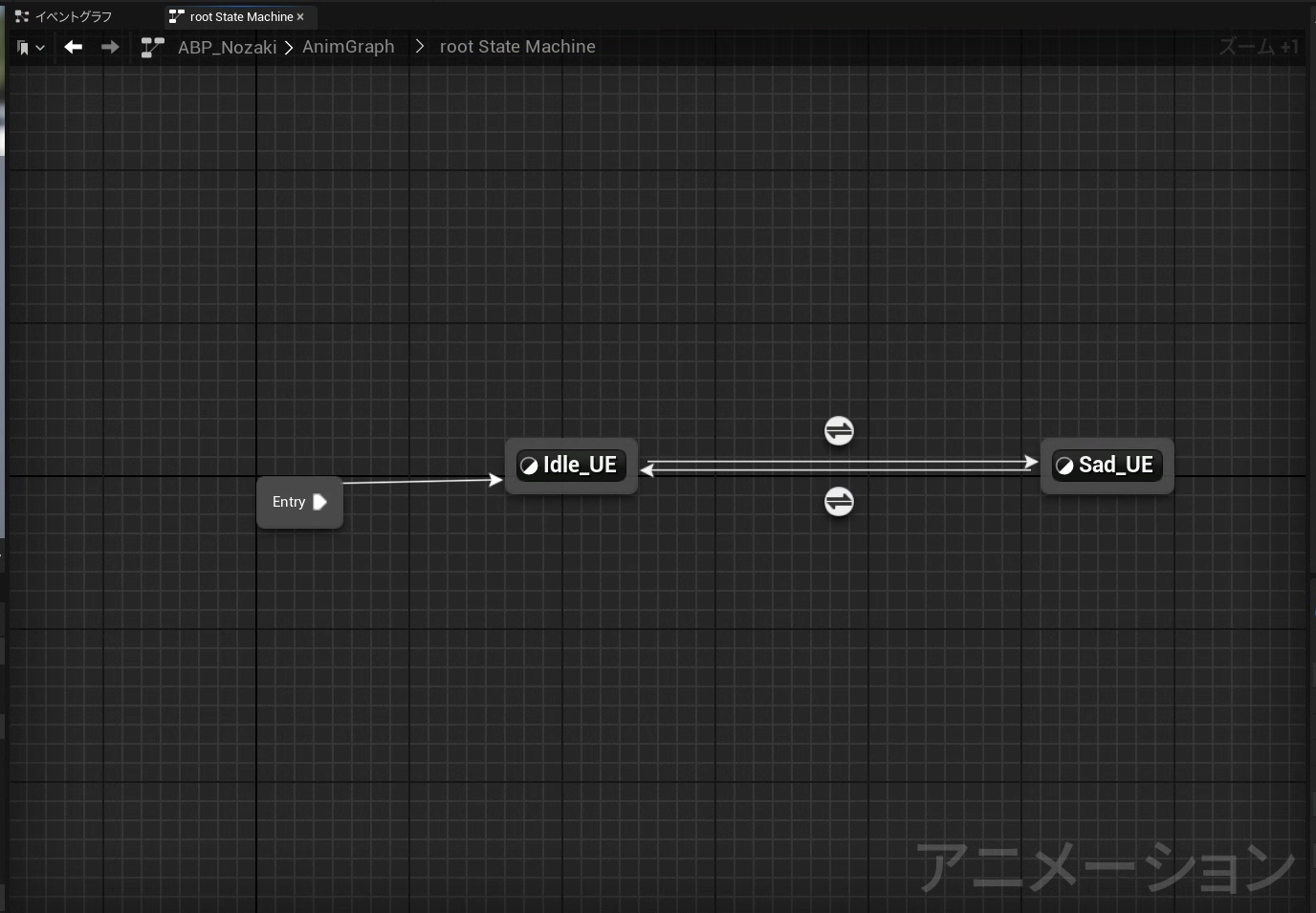Click root State Machine breadcrumb label
Image resolution: width=1316 pixels, height=913 pixels.
click(x=517, y=47)
